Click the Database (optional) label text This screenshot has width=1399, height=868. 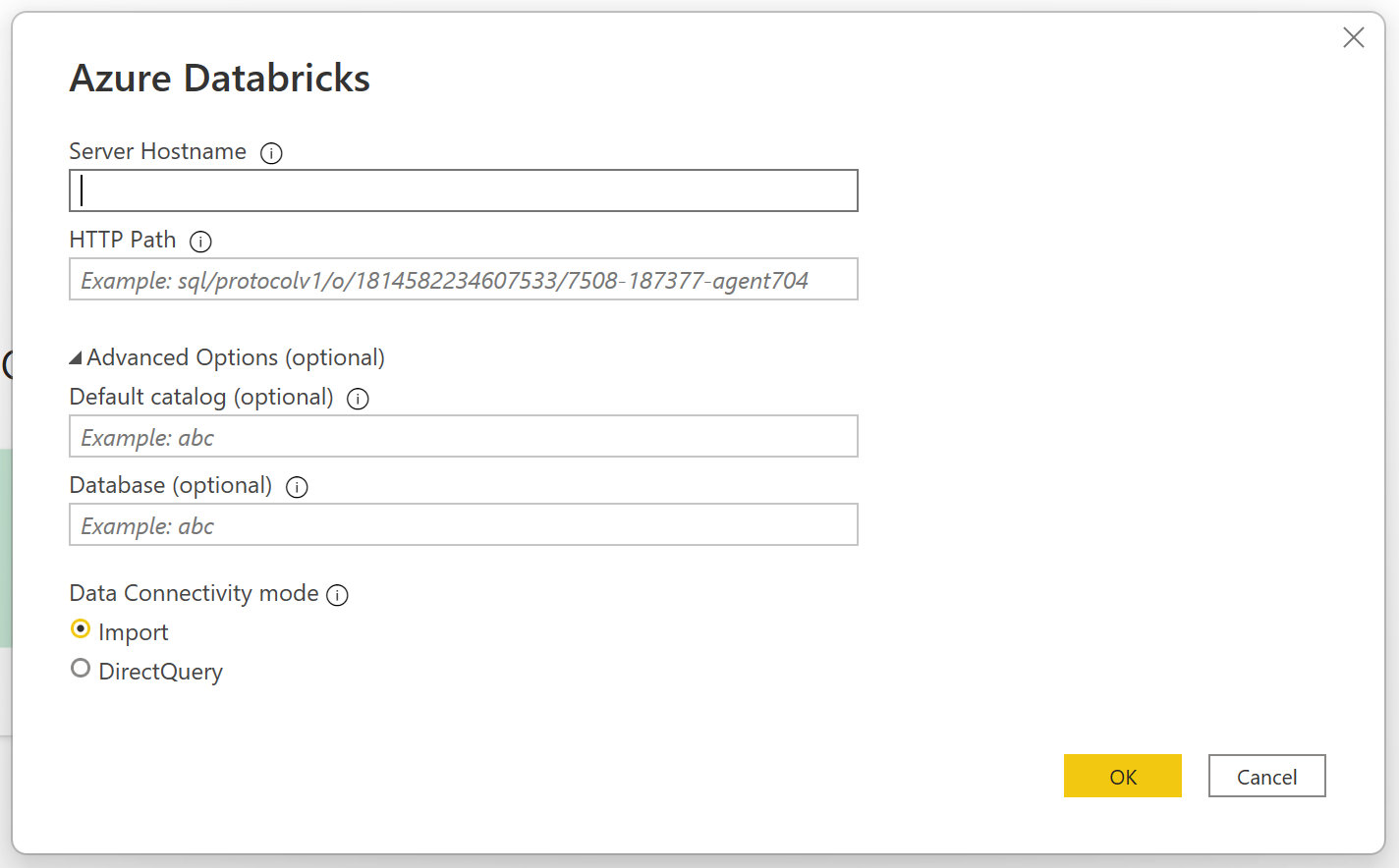[x=170, y=485]
